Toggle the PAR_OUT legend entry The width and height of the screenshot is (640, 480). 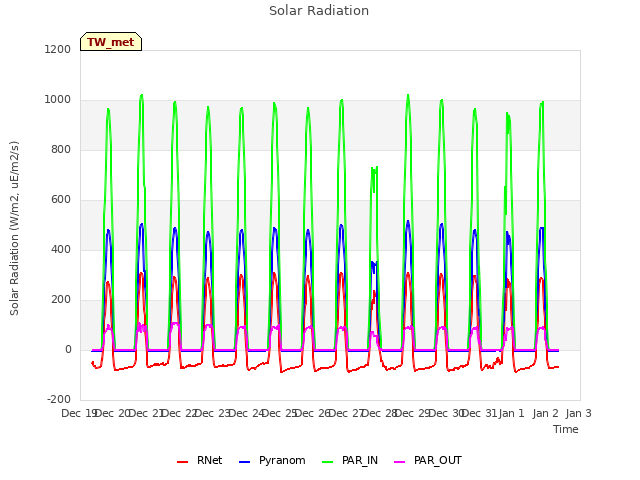428,460
